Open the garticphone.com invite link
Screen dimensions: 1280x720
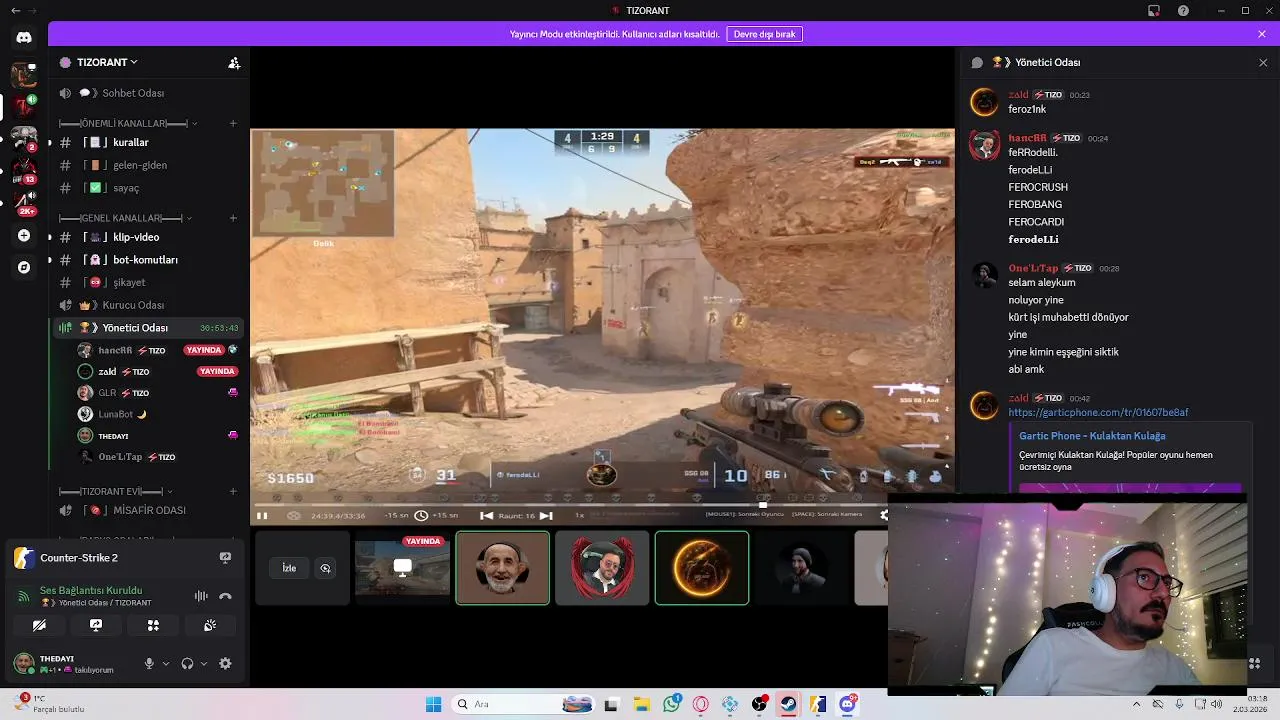tap(1098, 412)
